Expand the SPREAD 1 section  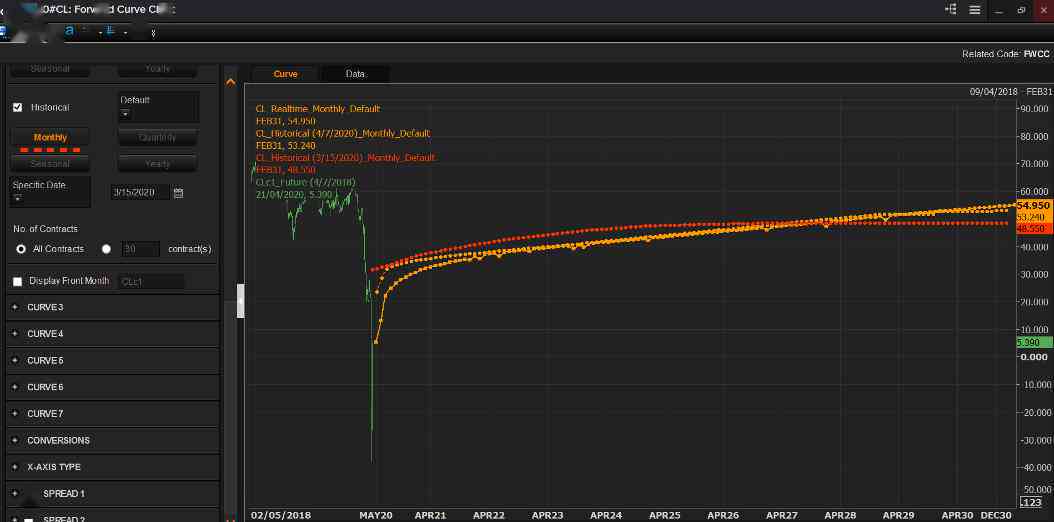(x=113, y=494)
